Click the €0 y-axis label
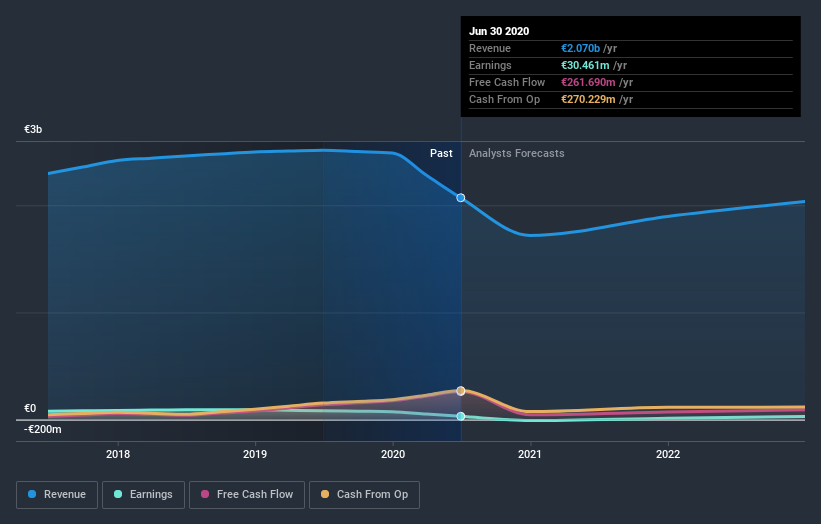The width and height of the screenshot is (821, 524). click(30, 408)
